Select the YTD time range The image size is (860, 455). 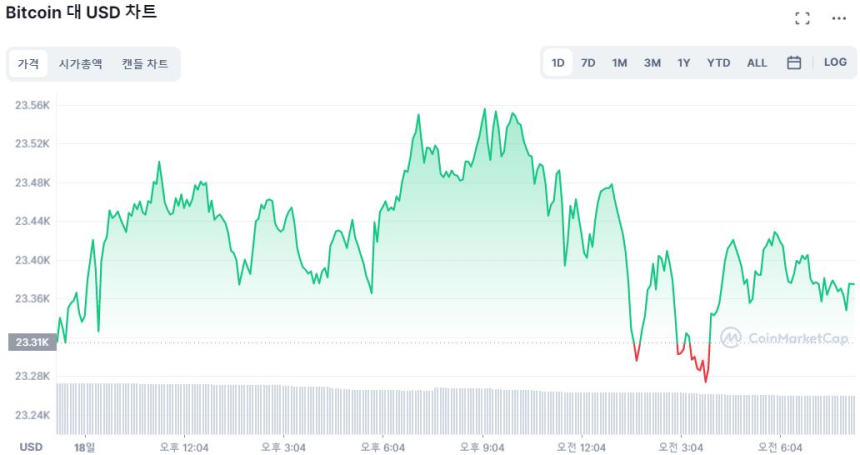pos(719,63)
